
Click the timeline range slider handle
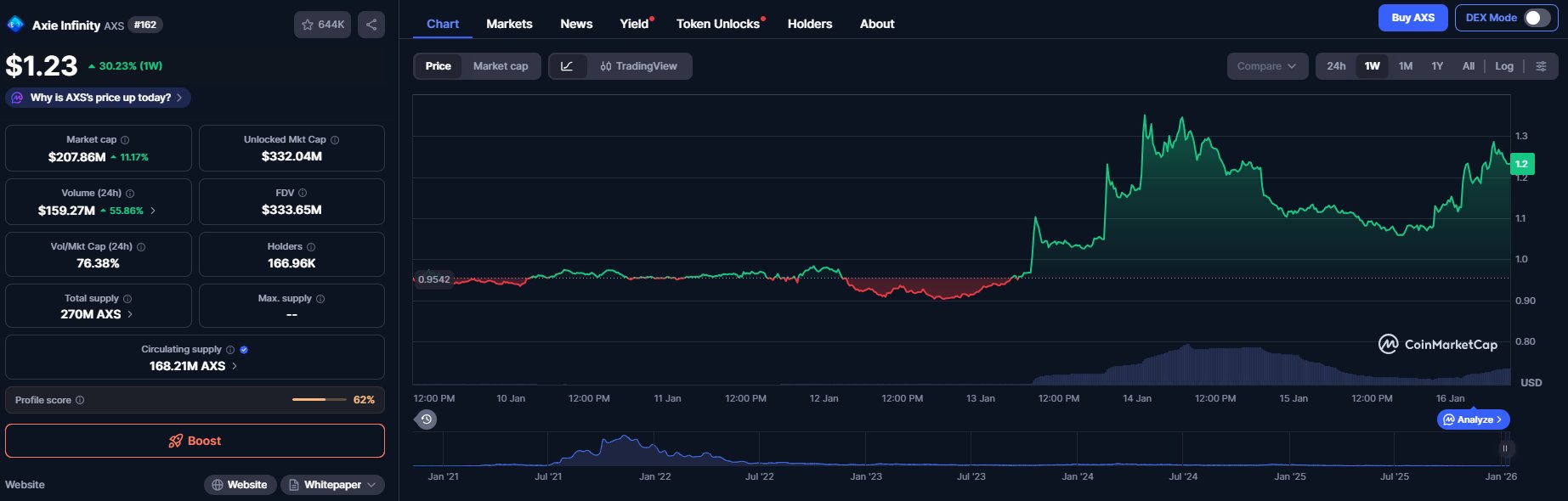[1504, 448]
